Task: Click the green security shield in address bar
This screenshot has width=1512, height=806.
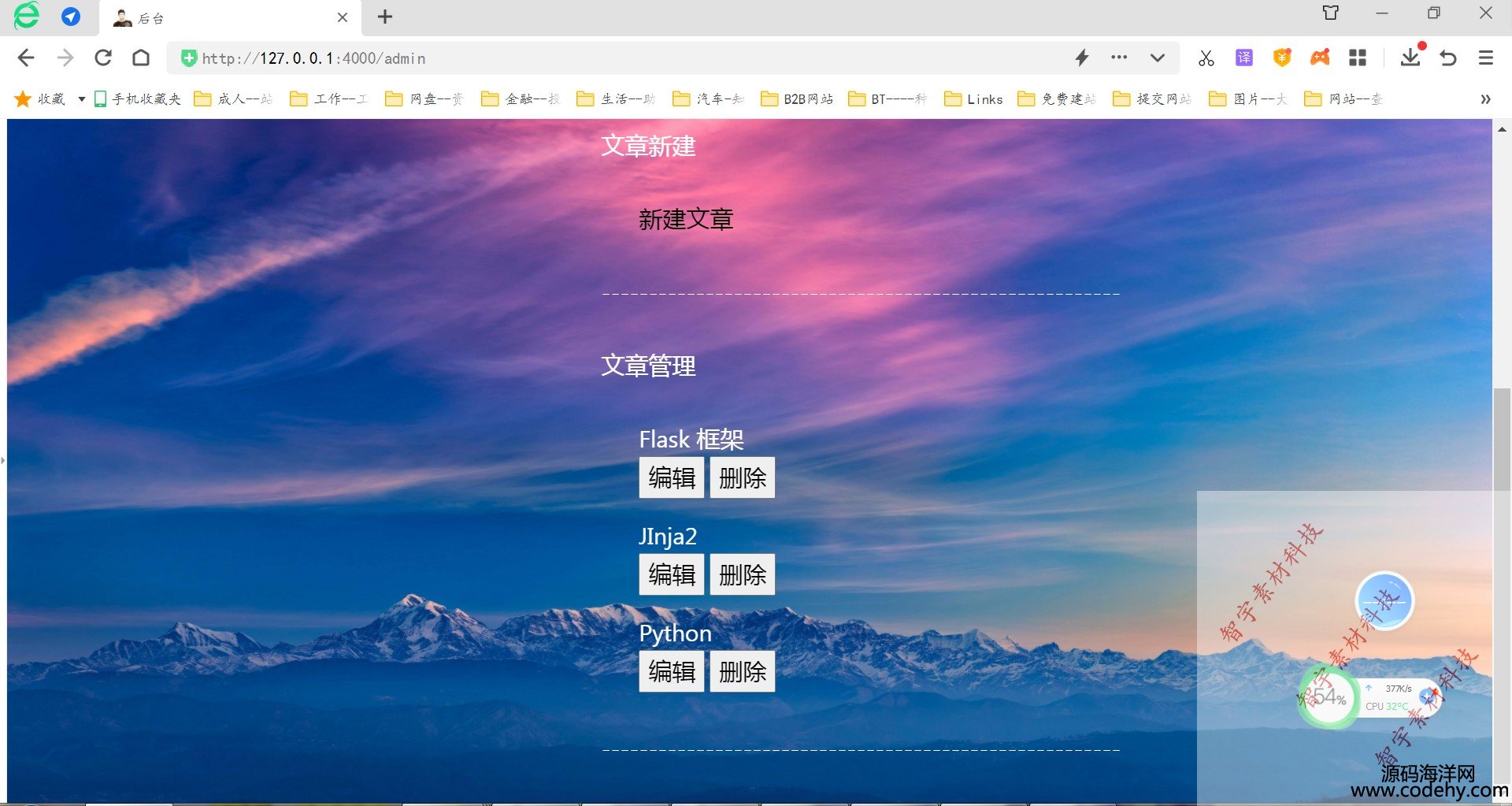Action: pyautogui.click(x=188, y=58)
